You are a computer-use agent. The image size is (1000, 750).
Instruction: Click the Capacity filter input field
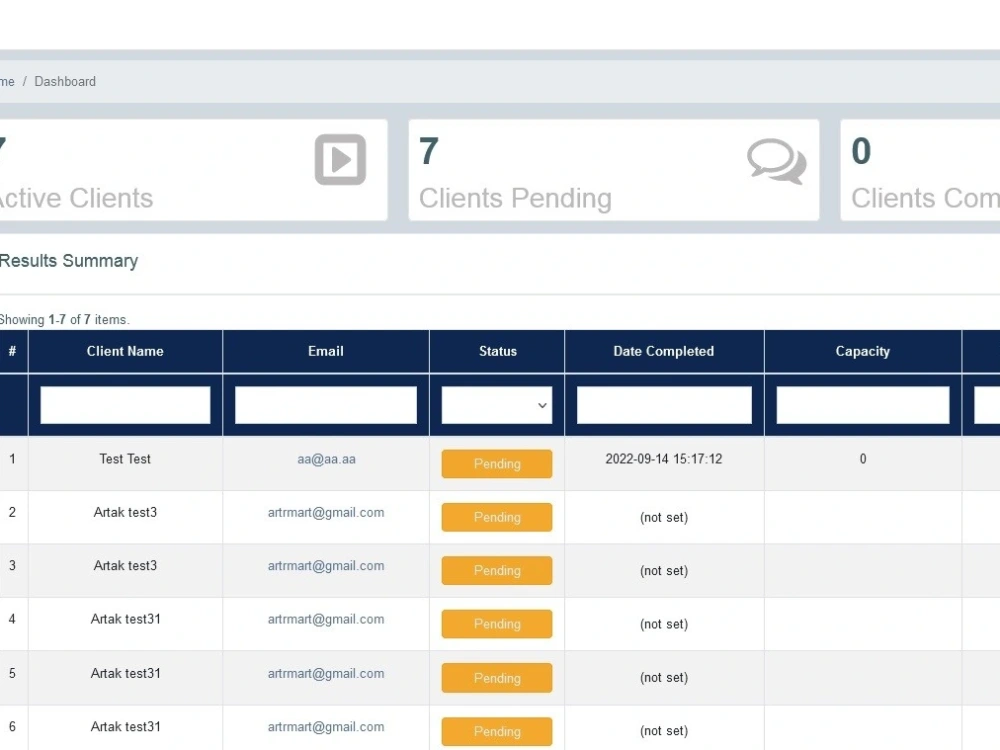[862, 405]
